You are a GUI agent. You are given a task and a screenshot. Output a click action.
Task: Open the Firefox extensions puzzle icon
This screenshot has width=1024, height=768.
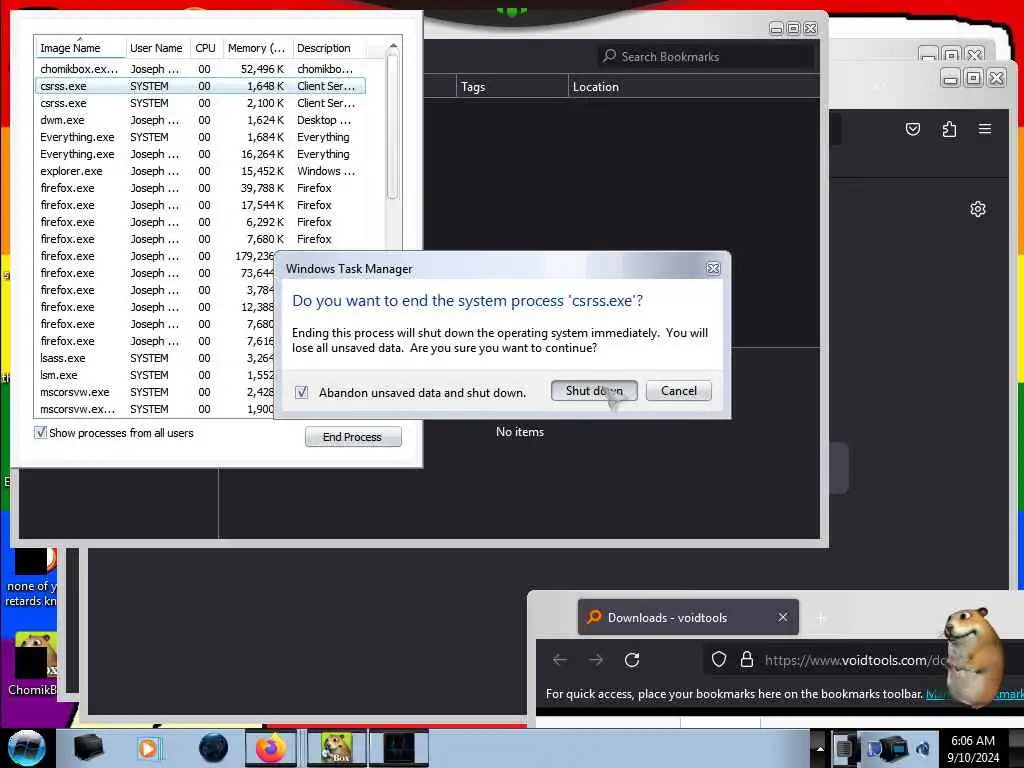(x=950, y=129)
